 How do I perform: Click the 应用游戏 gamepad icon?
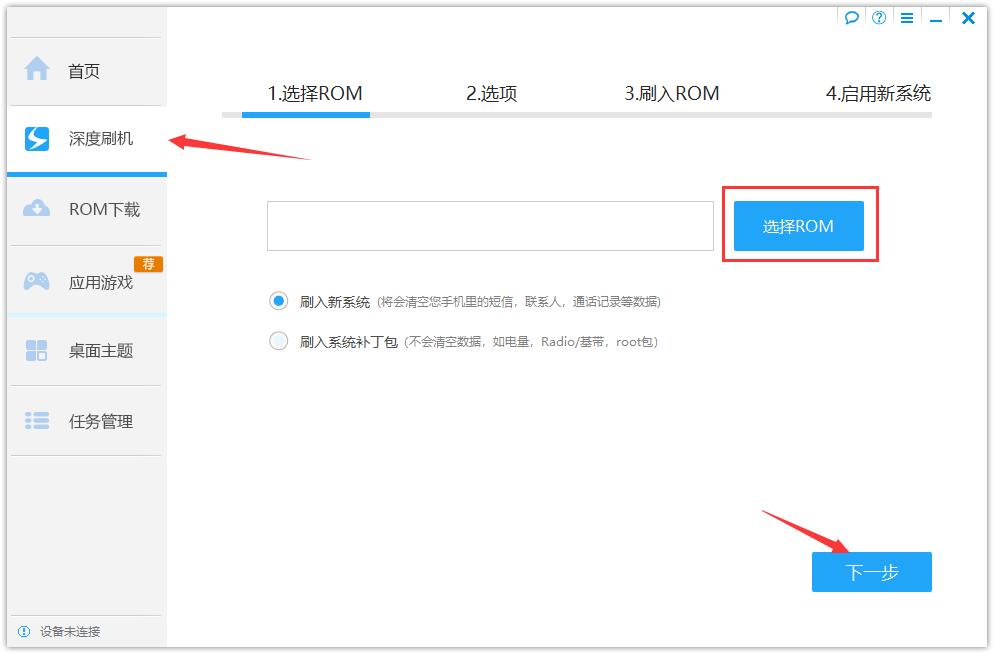pos(35,281)
